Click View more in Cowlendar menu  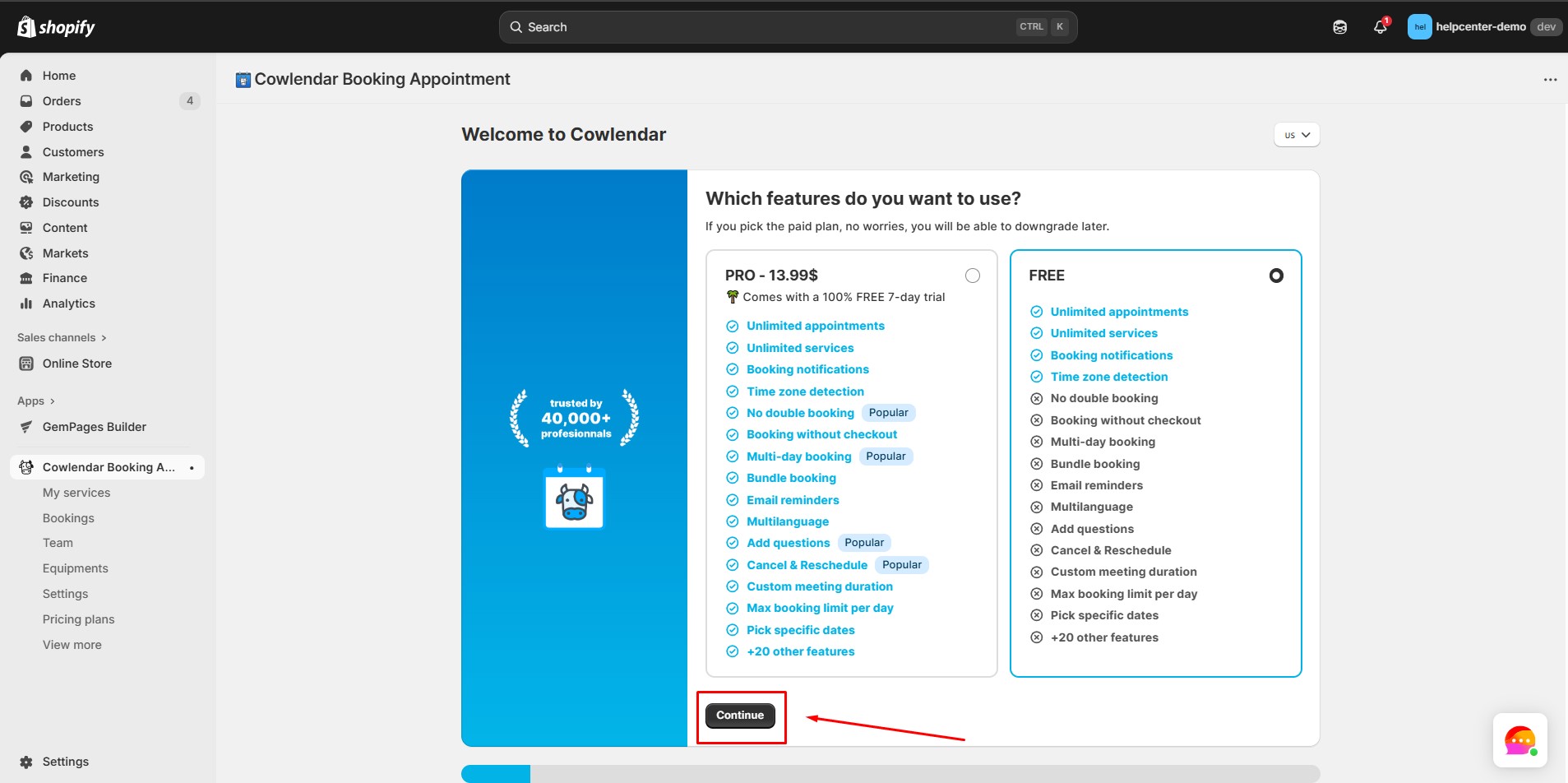click(72, 645)
